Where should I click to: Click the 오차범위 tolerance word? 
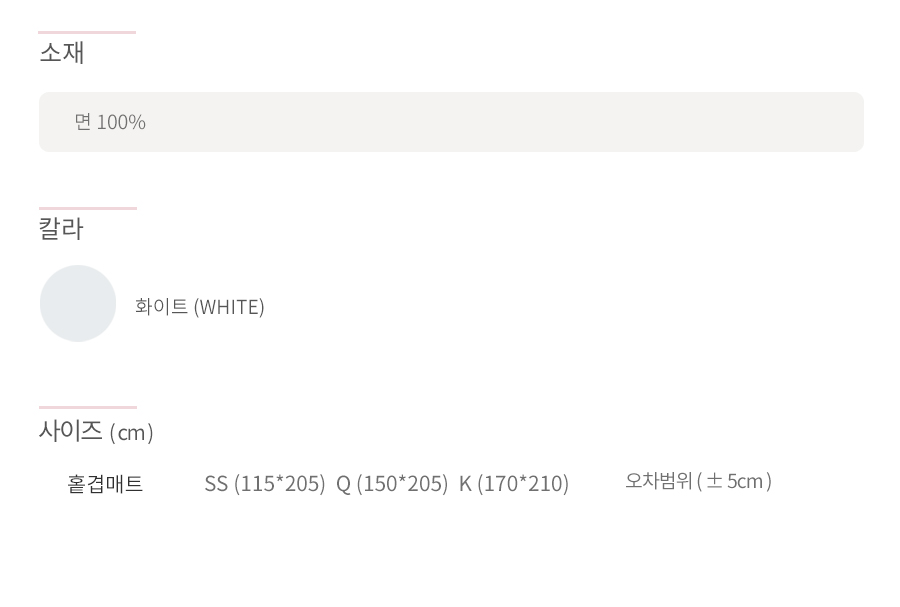(x=658, y=481)
